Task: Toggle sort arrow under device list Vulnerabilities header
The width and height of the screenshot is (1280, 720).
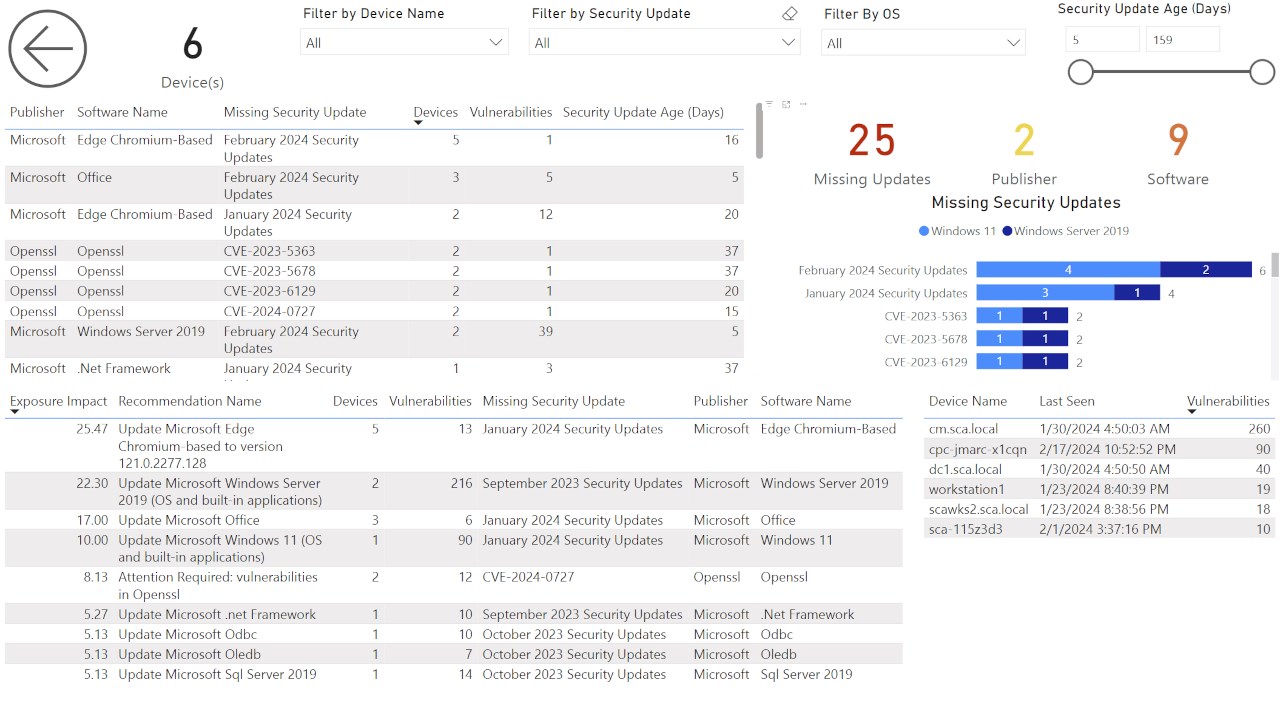Action: 1192,412
